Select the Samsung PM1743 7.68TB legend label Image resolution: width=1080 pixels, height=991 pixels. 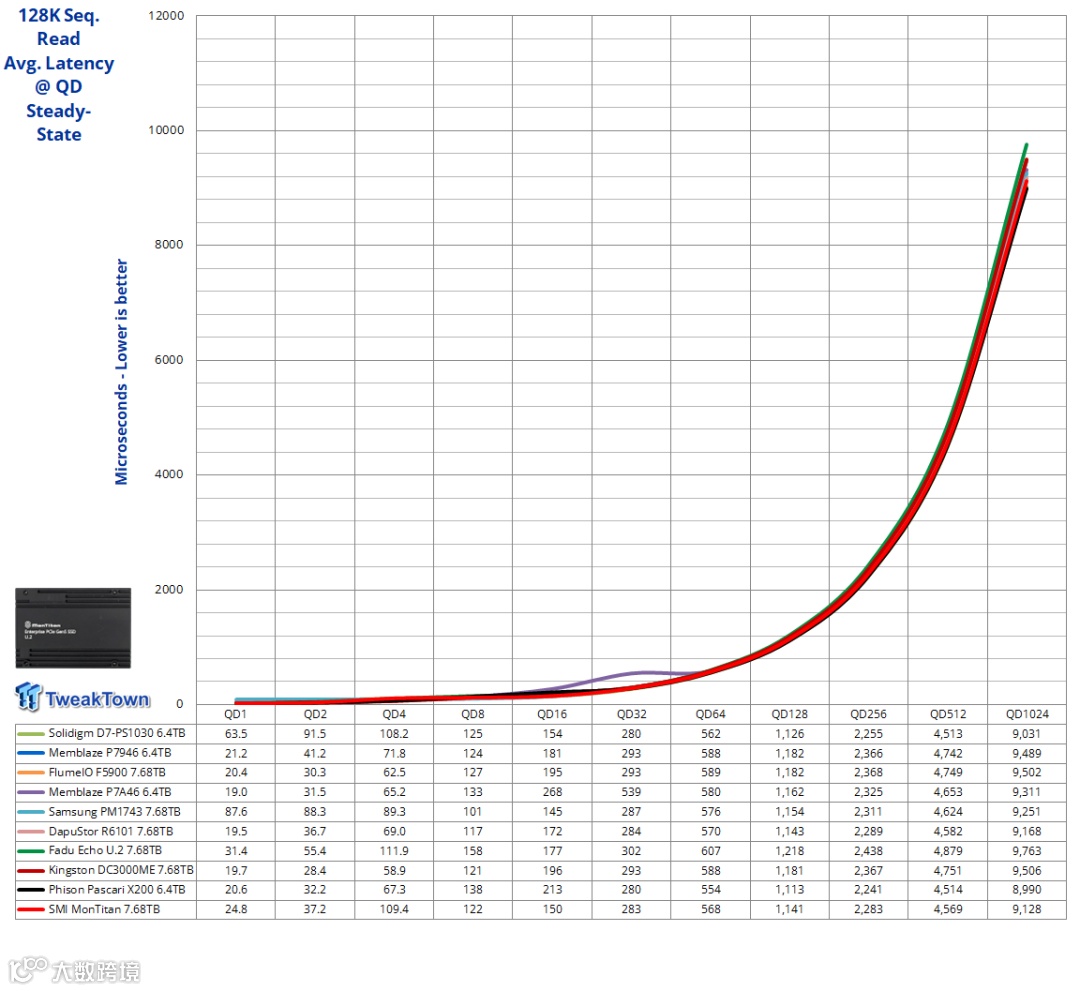point(114,812)
